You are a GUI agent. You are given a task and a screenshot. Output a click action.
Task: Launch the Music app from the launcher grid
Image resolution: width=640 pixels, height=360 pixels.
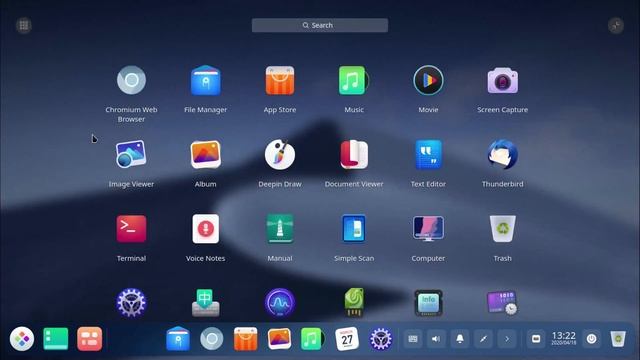(353, 80)
